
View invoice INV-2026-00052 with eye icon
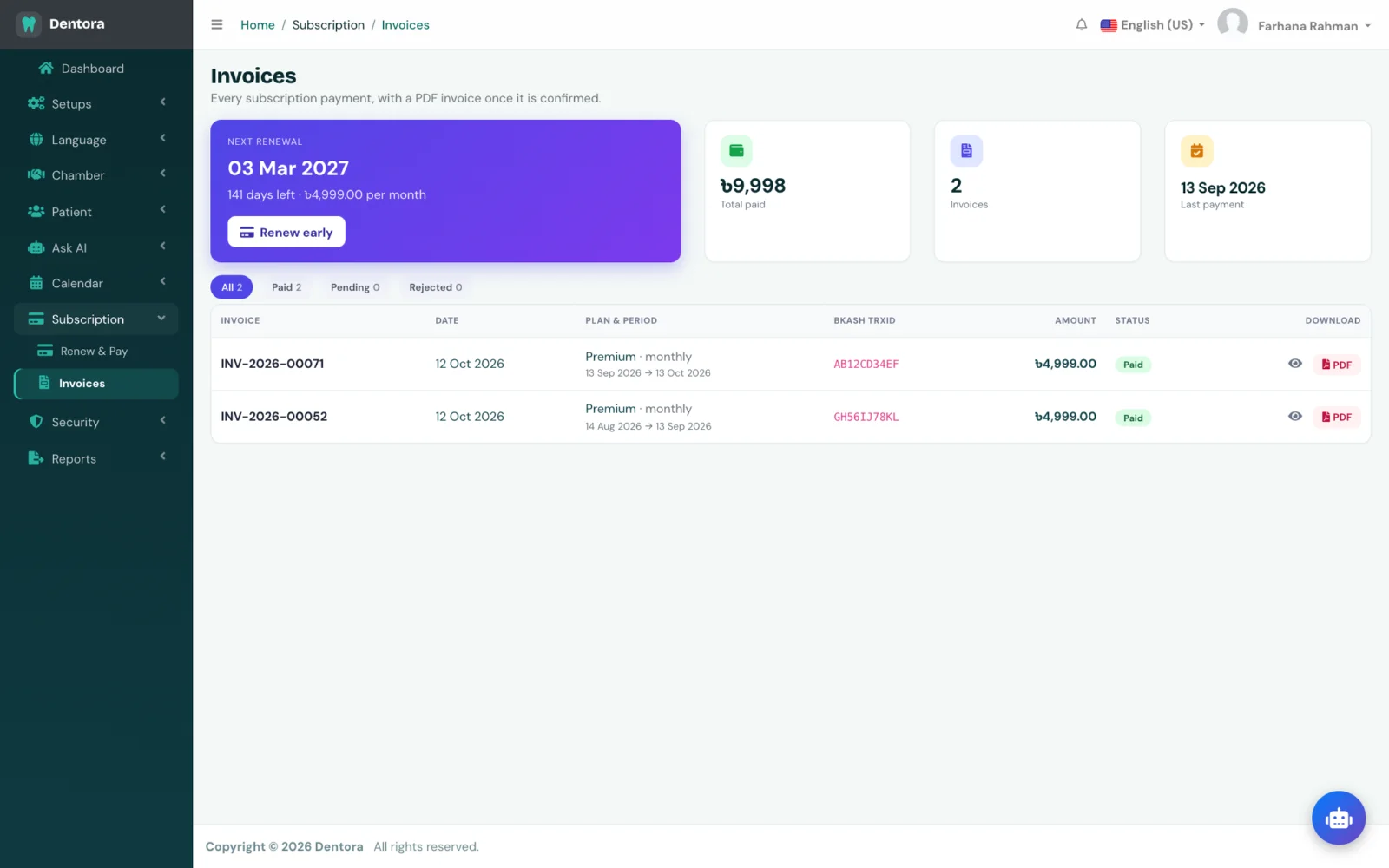[1294, 416]
